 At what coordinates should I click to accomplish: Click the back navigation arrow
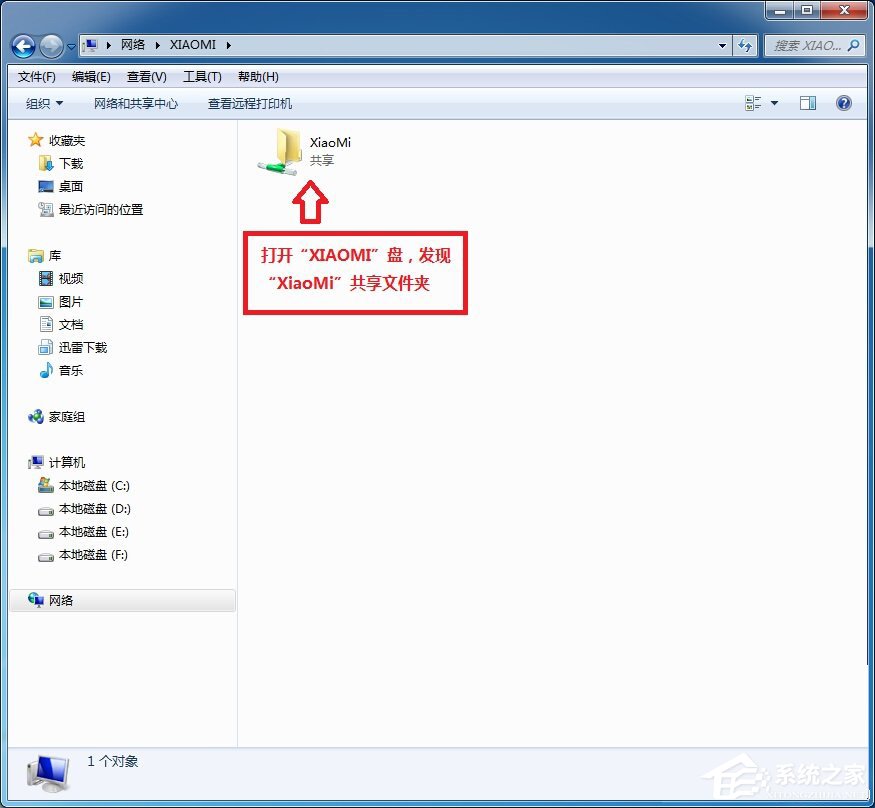click(22, 45)
